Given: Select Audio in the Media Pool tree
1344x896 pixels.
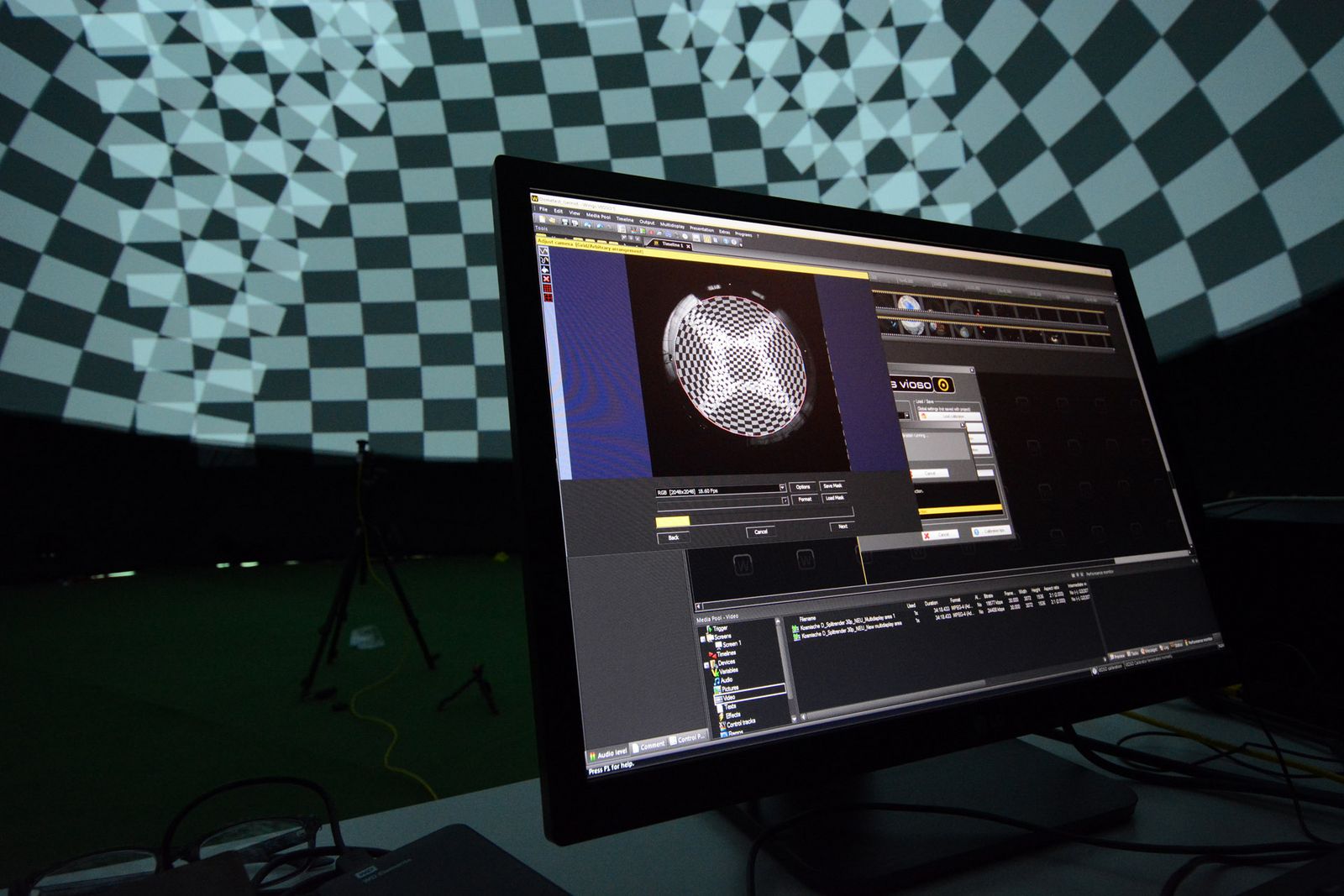Looking at the screenshot, I should [x=725, y=681].
